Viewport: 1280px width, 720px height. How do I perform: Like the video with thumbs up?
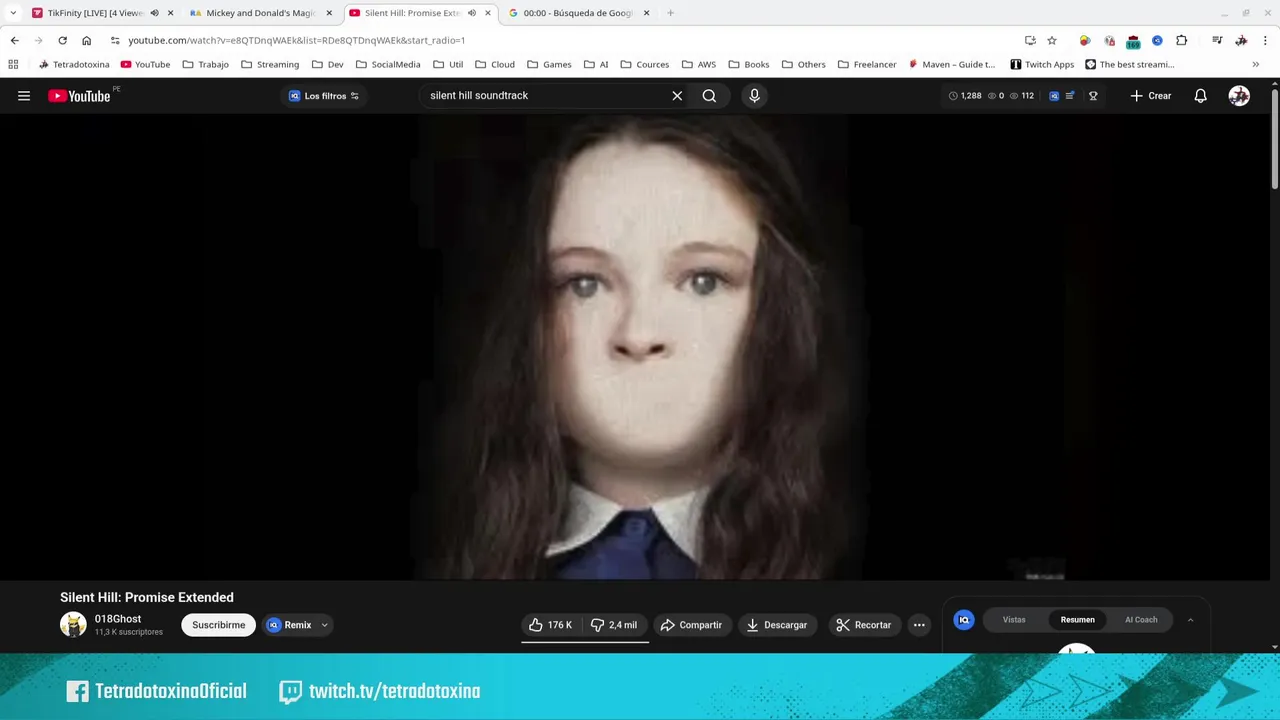[550, 625]
